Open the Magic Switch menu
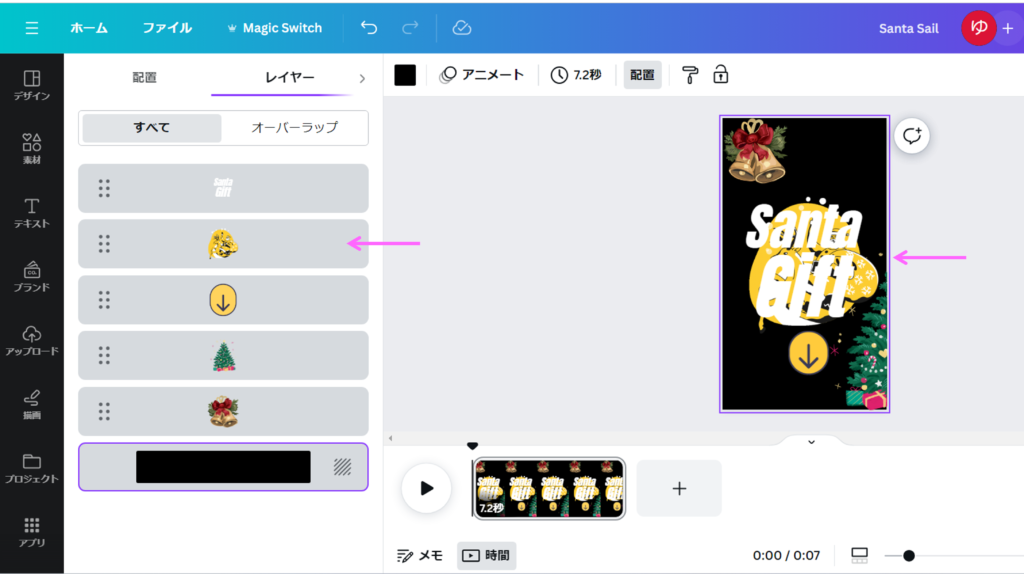The width and height of the screenshot is (1024, 574). [x=274, y=28]
